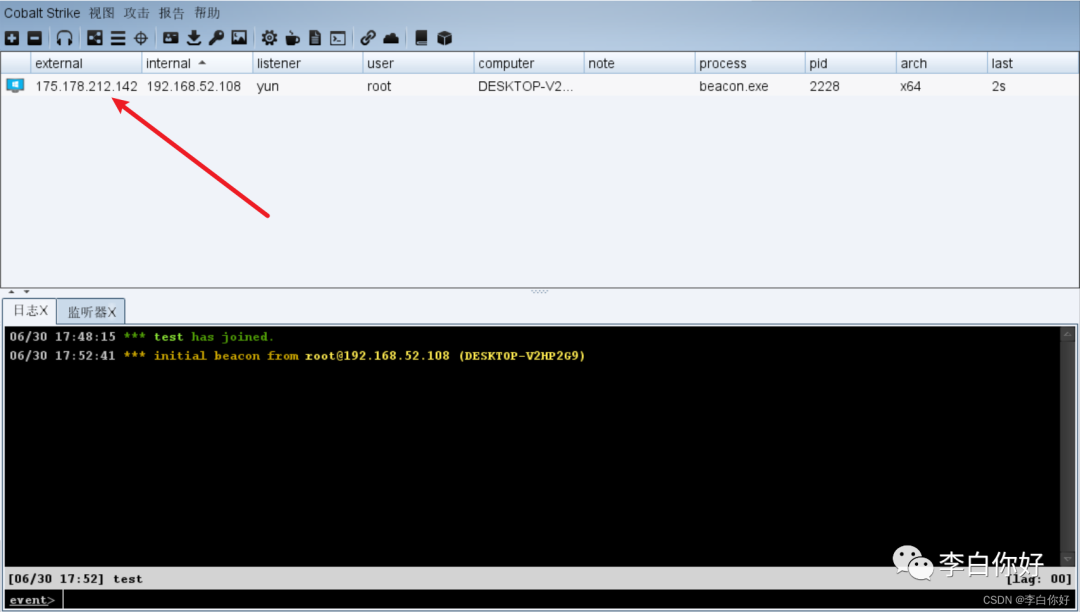Select external IP 175.178.212.142 cell
Image resolution: width=1080 pixels, height=612 pixels.
pyautogui.click(x=86, y=86)
